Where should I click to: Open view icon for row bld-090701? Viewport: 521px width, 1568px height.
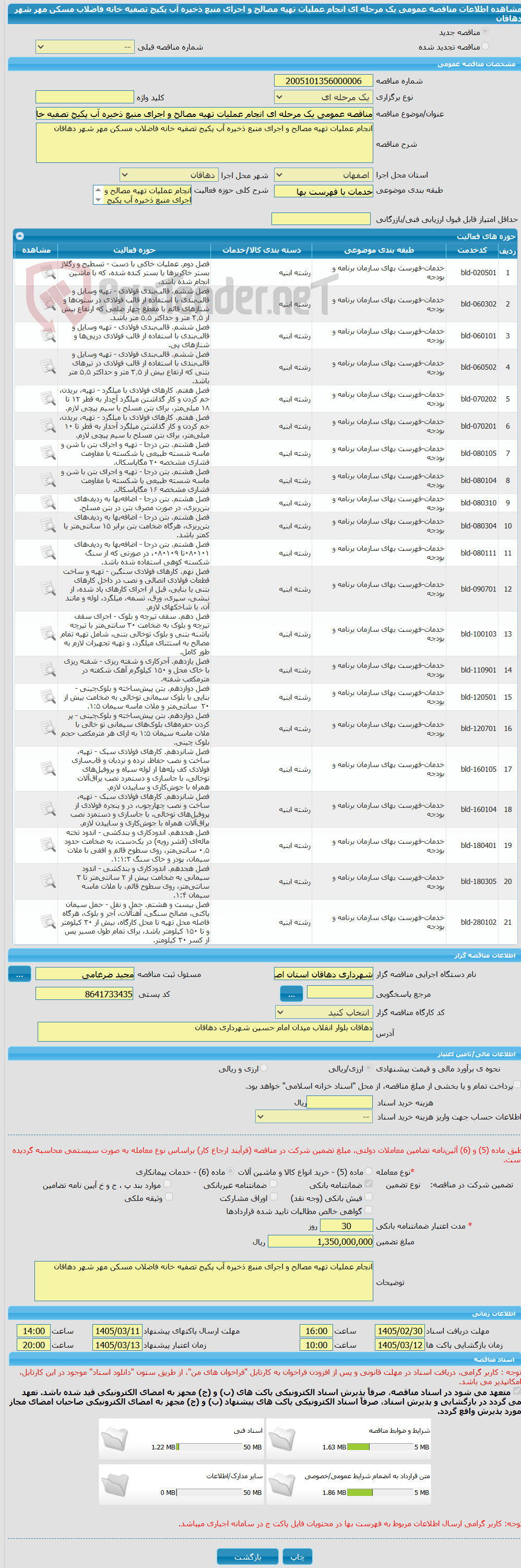pyautogui.click(x=48, y=588)
